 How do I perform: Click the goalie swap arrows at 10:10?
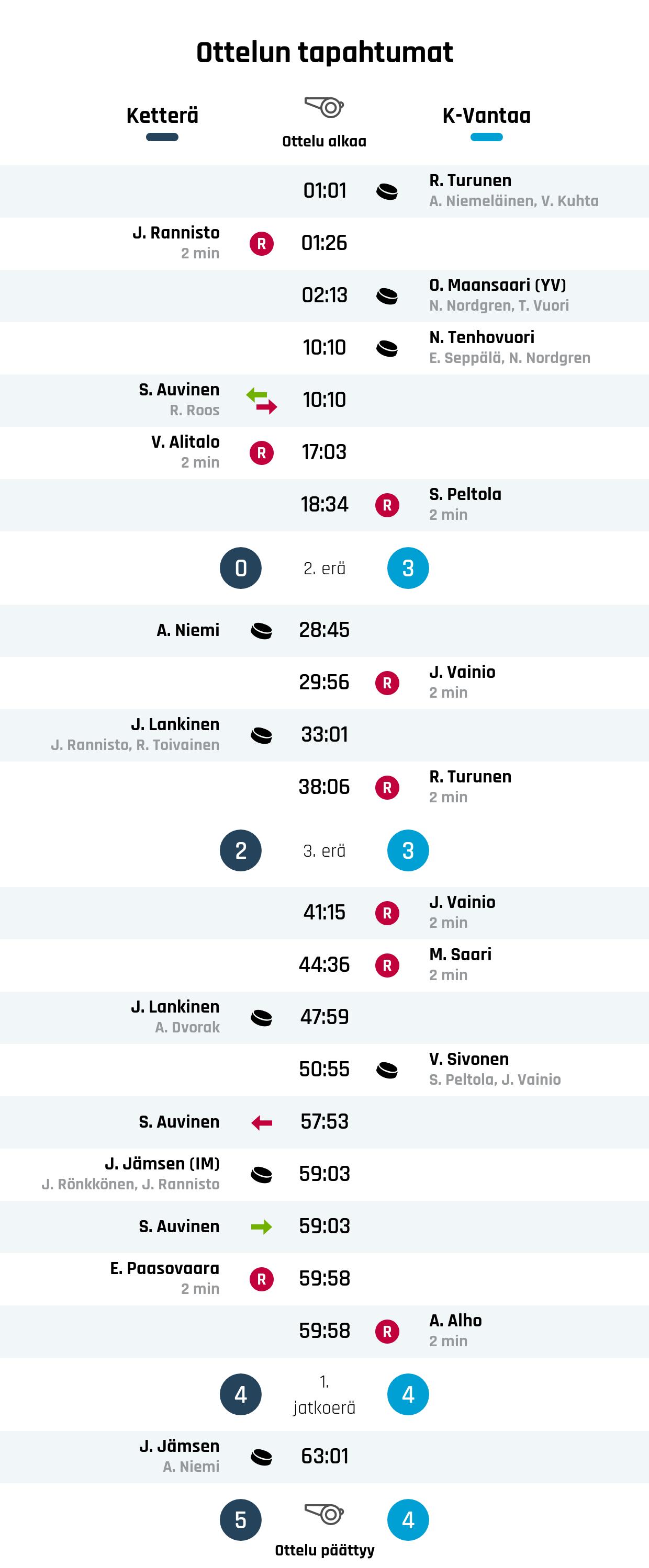click(x=261, y=401)
